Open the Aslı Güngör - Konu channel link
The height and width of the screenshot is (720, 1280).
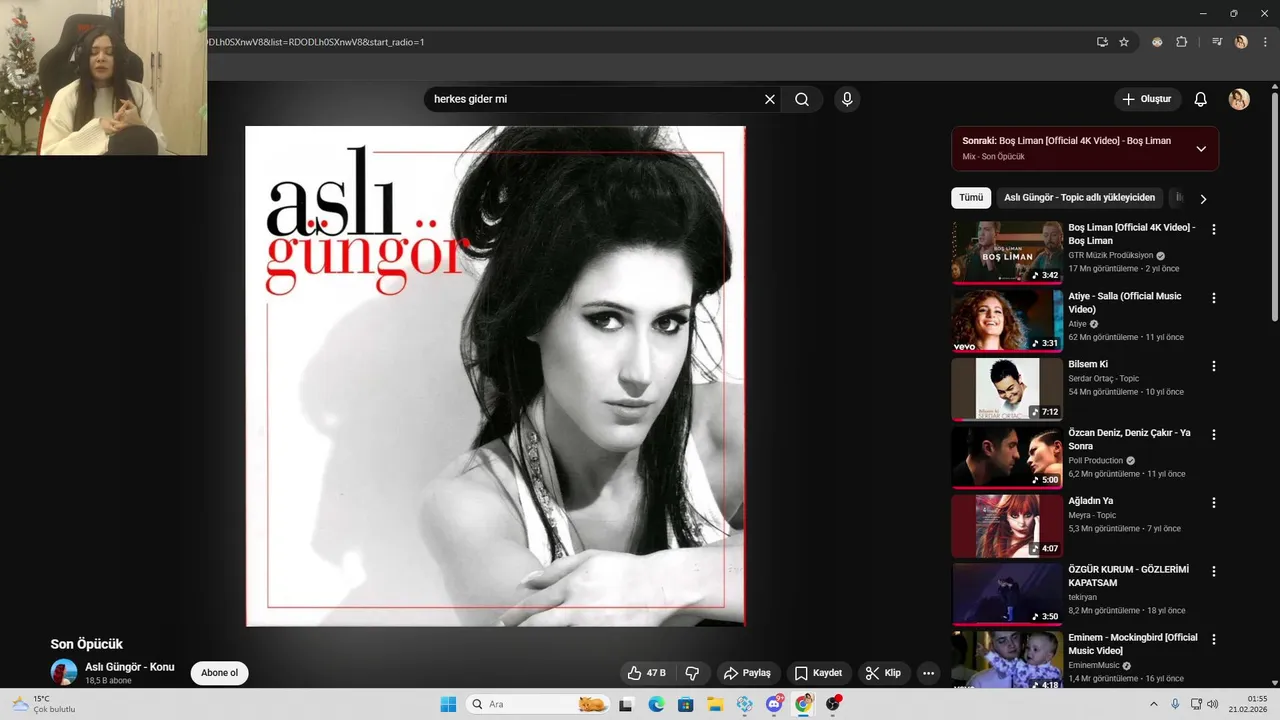(129, 667)
